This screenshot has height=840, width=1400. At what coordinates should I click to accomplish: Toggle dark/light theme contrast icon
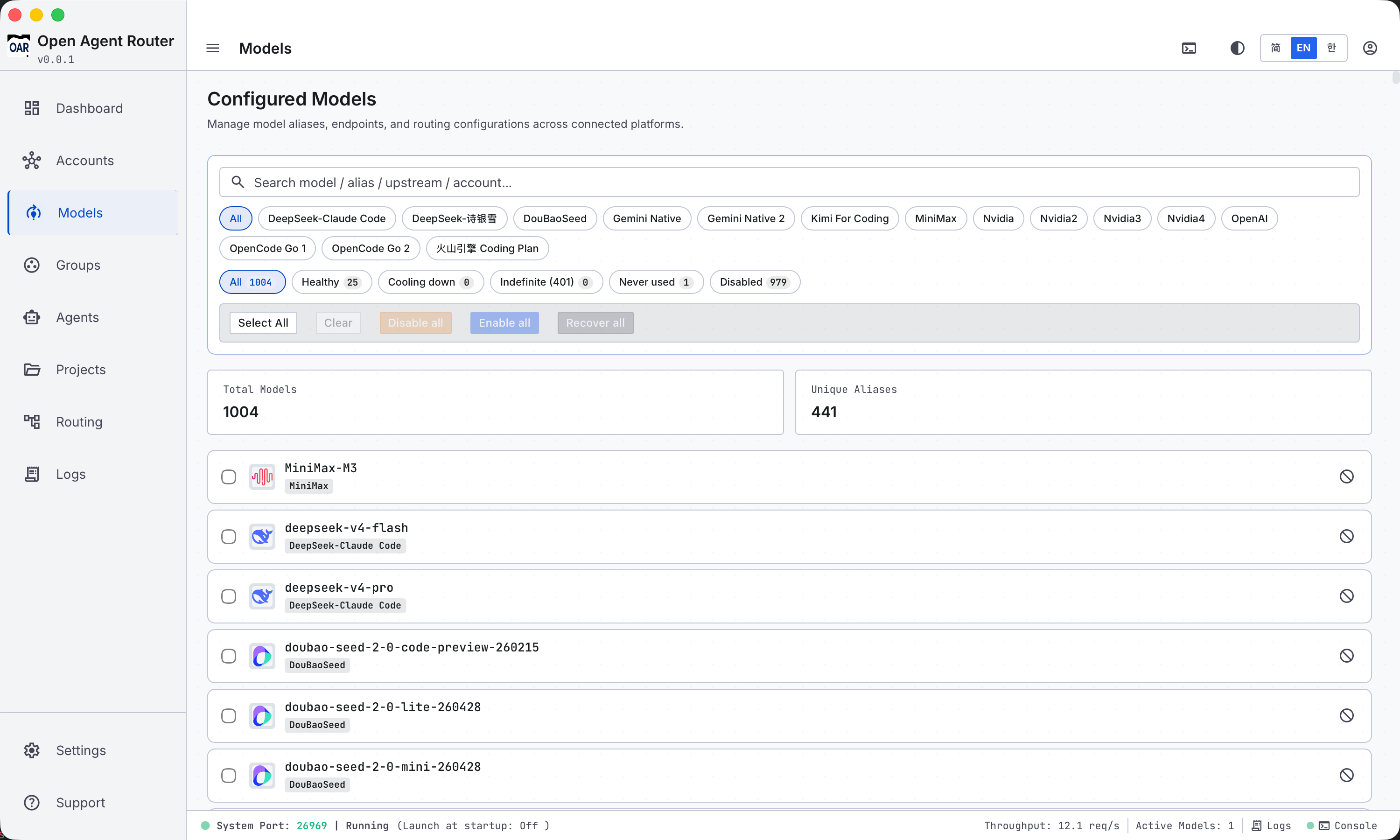[x=1237, y=48]
